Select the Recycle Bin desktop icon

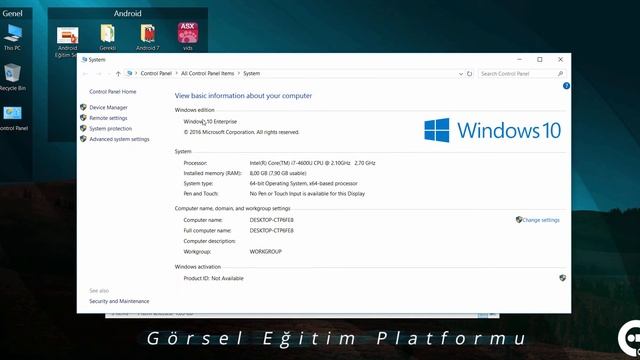click(12, 77)
